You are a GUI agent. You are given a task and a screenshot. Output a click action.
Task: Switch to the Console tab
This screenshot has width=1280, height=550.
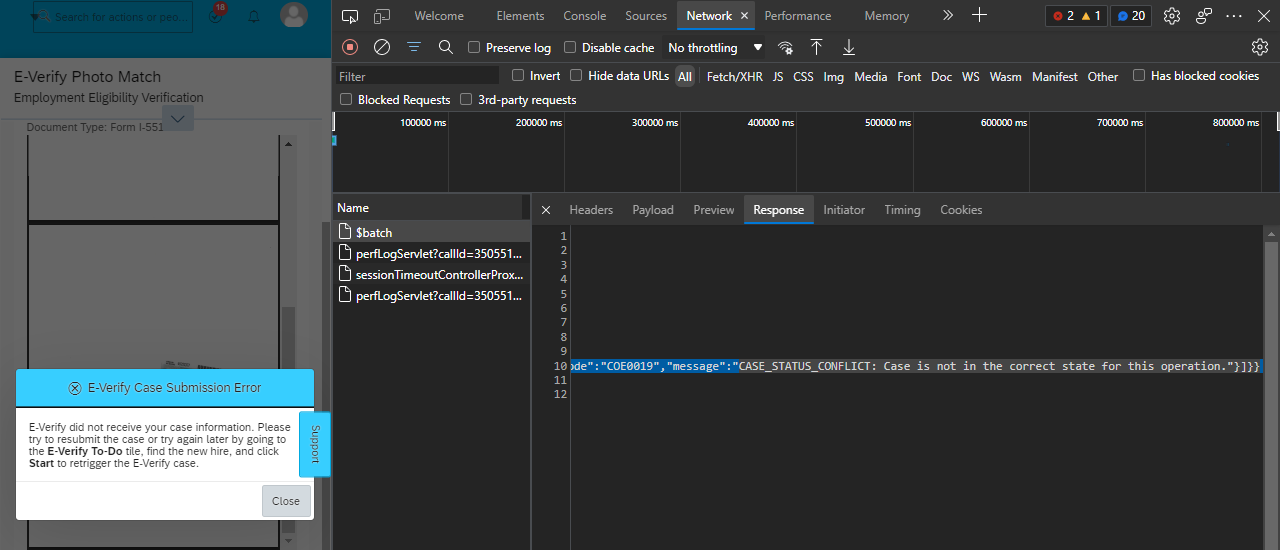(585, 16)
